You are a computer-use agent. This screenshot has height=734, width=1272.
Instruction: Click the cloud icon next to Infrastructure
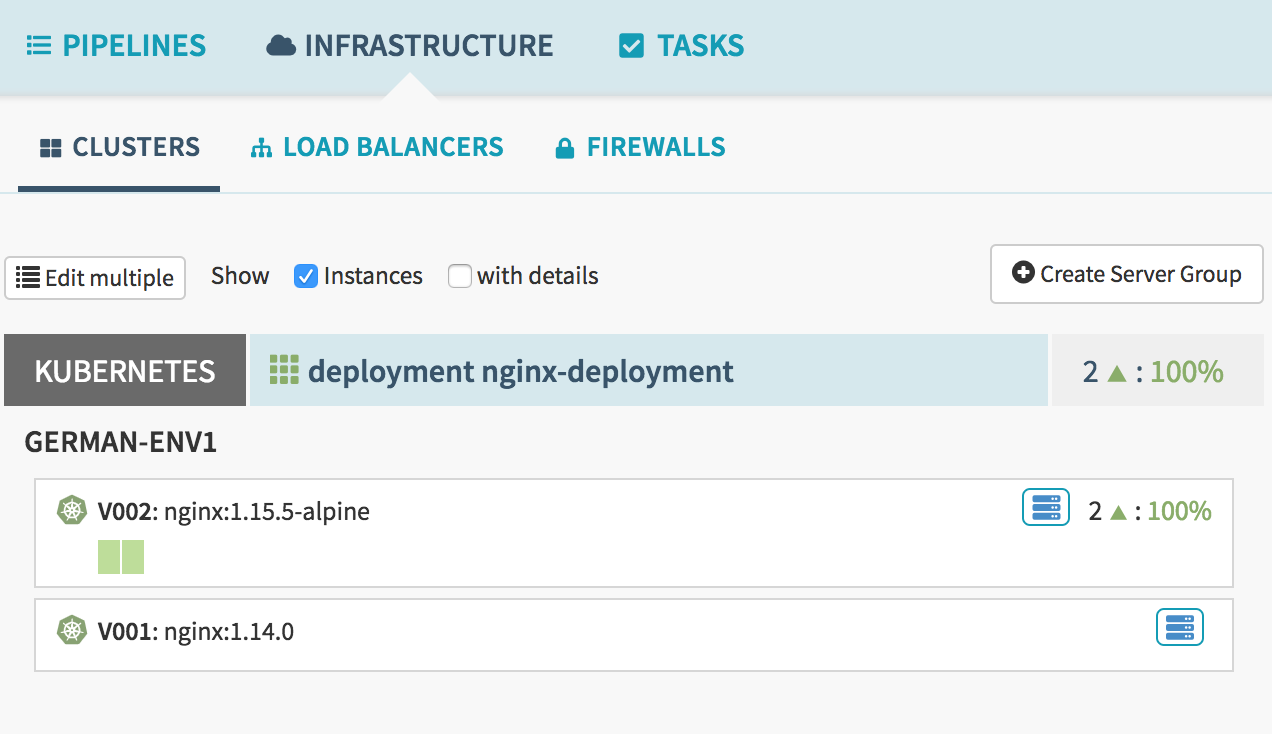click(281, 46)
